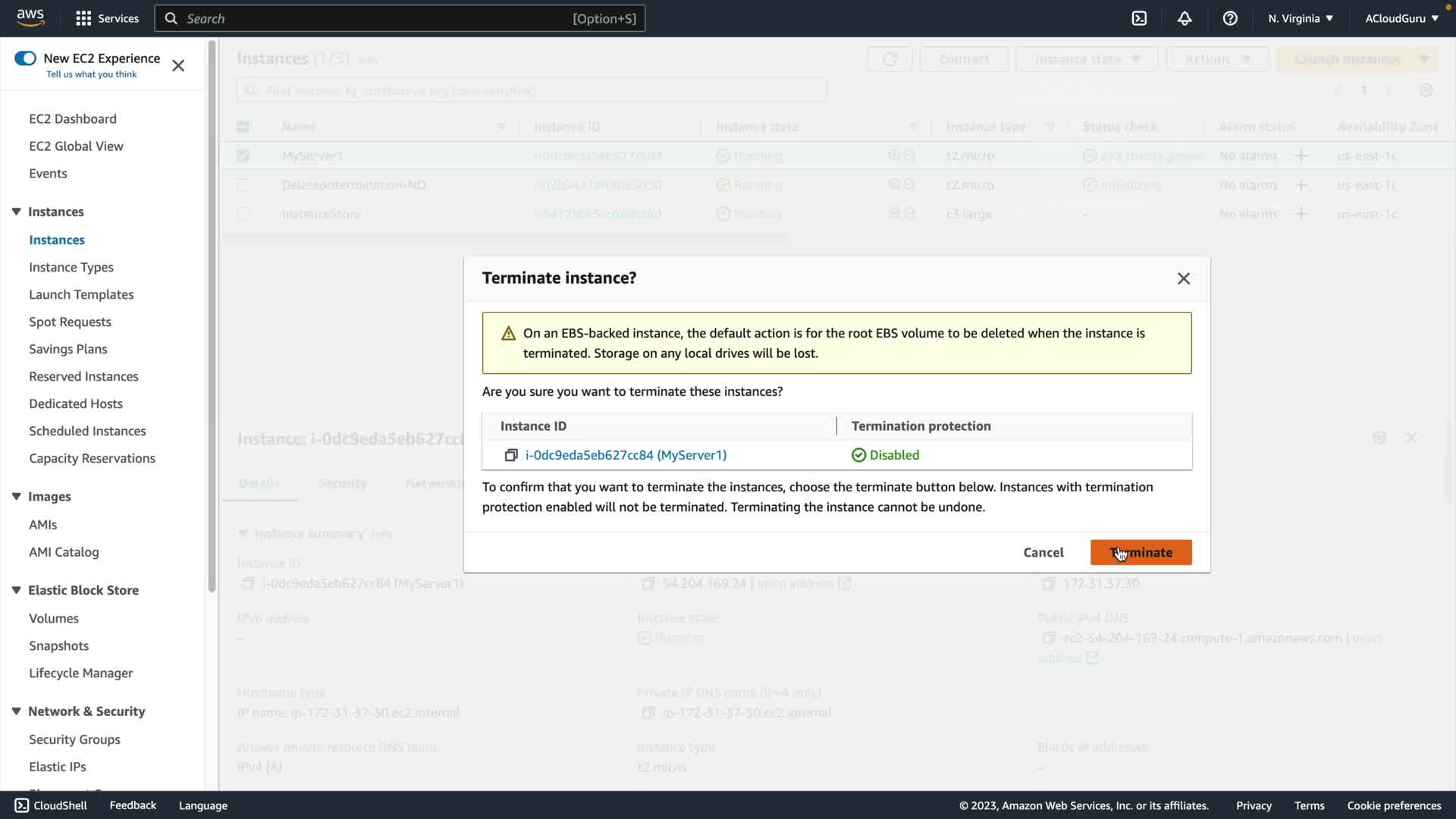Open the help question mark icon
The width and height of the screenshot is (1456, 819).
tap(1230, 18)
